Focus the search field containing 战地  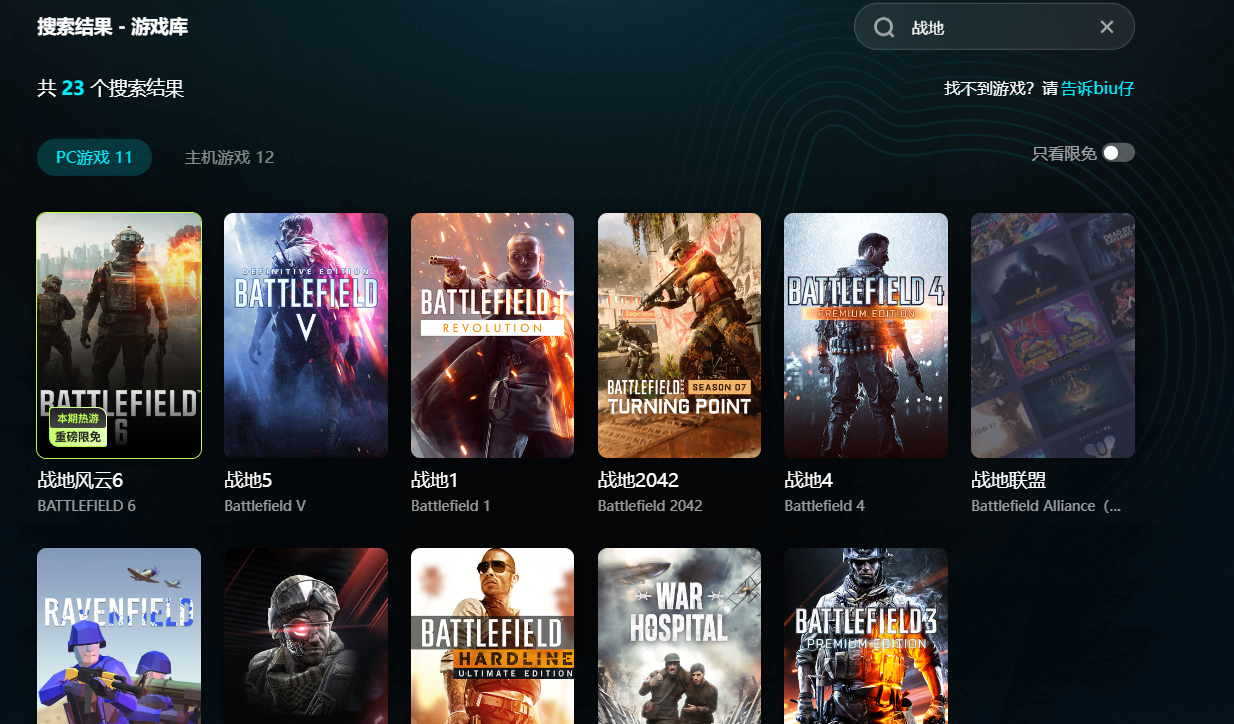[x=994, y=27]
